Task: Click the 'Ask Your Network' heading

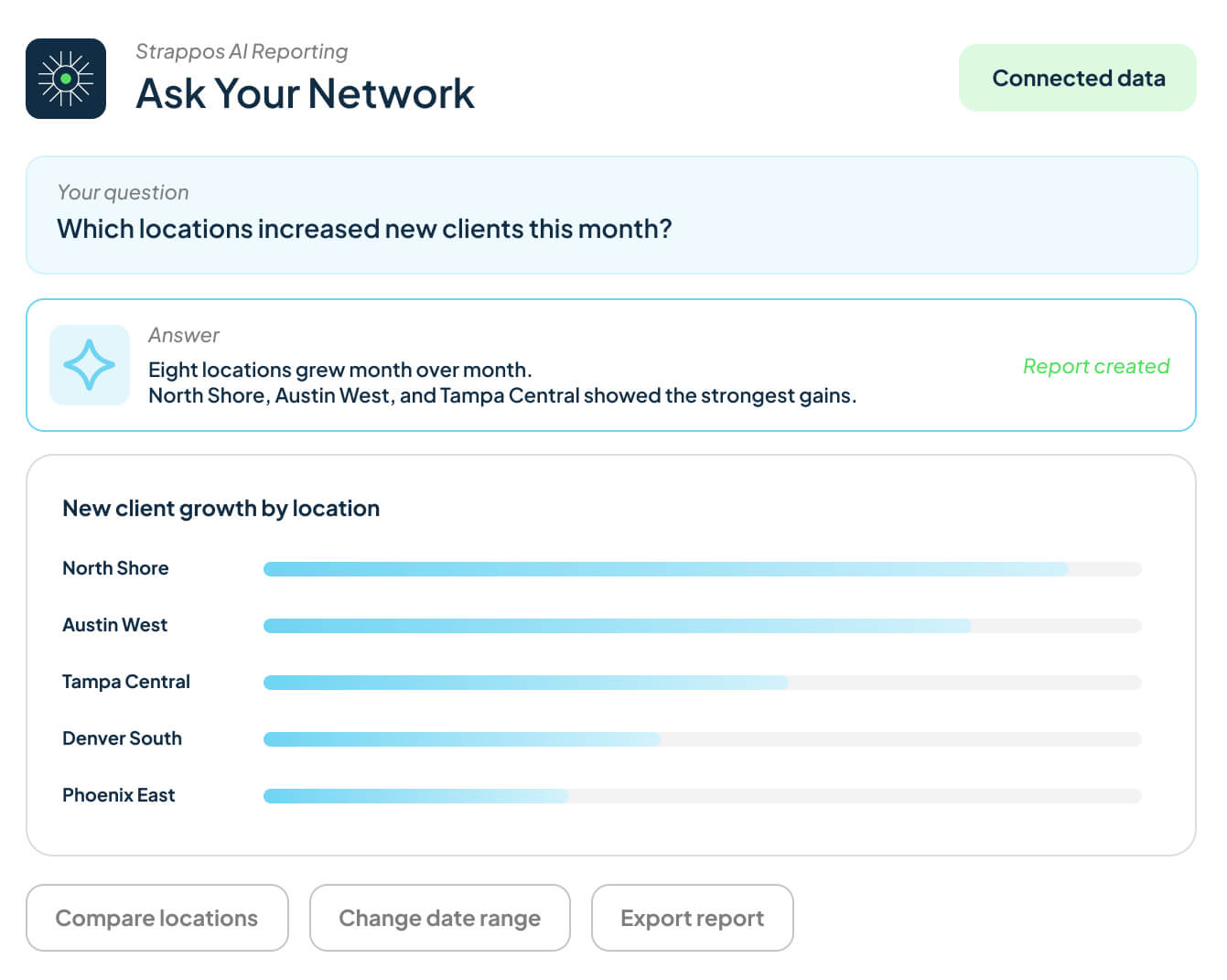Action: [x=306, y=93]
